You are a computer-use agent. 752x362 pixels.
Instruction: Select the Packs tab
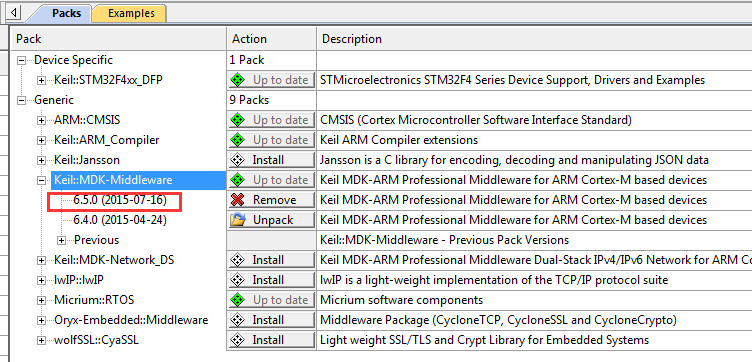coord(66,13)
